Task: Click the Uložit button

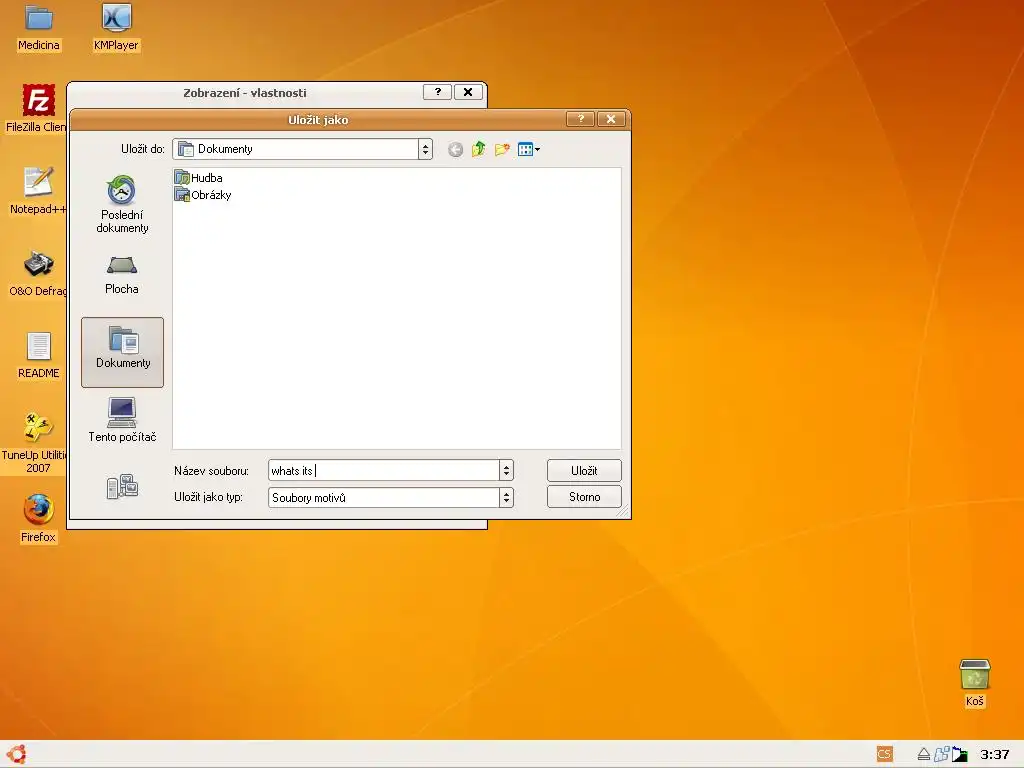Action: (x=584, y=470)
